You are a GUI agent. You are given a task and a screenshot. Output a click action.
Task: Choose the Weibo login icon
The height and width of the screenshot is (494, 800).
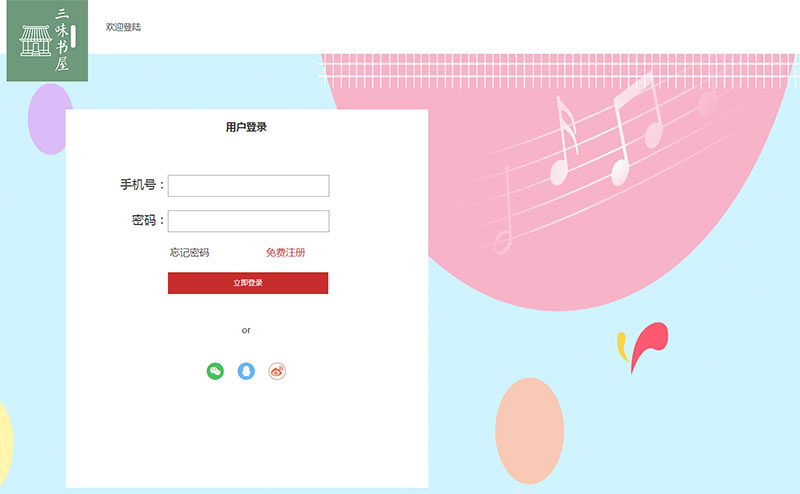click(x=277, y=371)
